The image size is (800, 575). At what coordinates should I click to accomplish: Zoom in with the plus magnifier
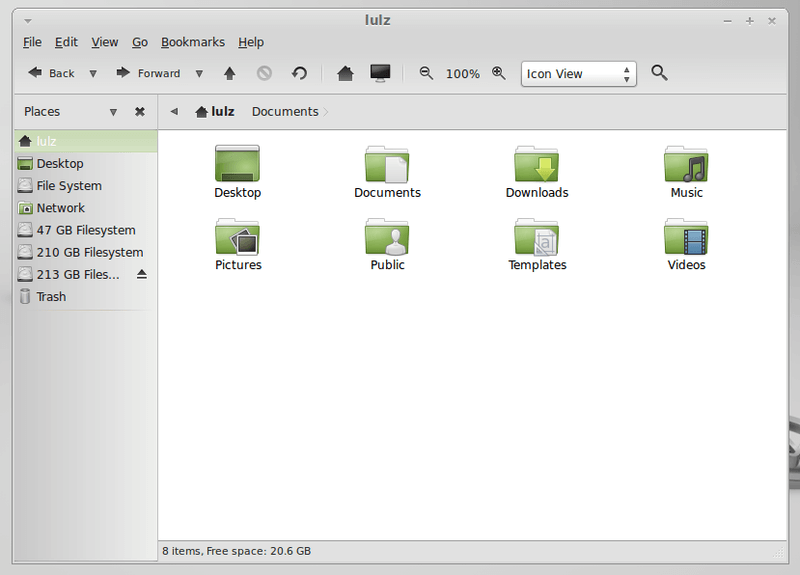[x=499, y=73]
